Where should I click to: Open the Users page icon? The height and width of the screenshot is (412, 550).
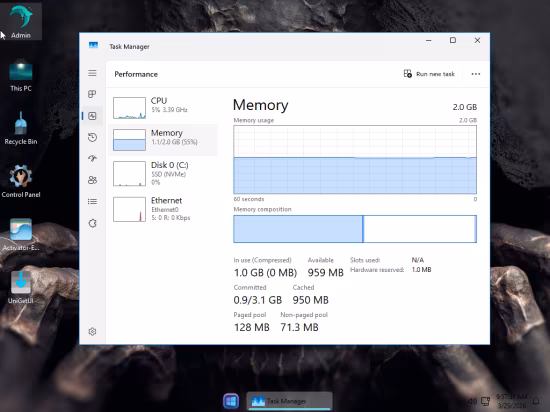tap(92, 180)
